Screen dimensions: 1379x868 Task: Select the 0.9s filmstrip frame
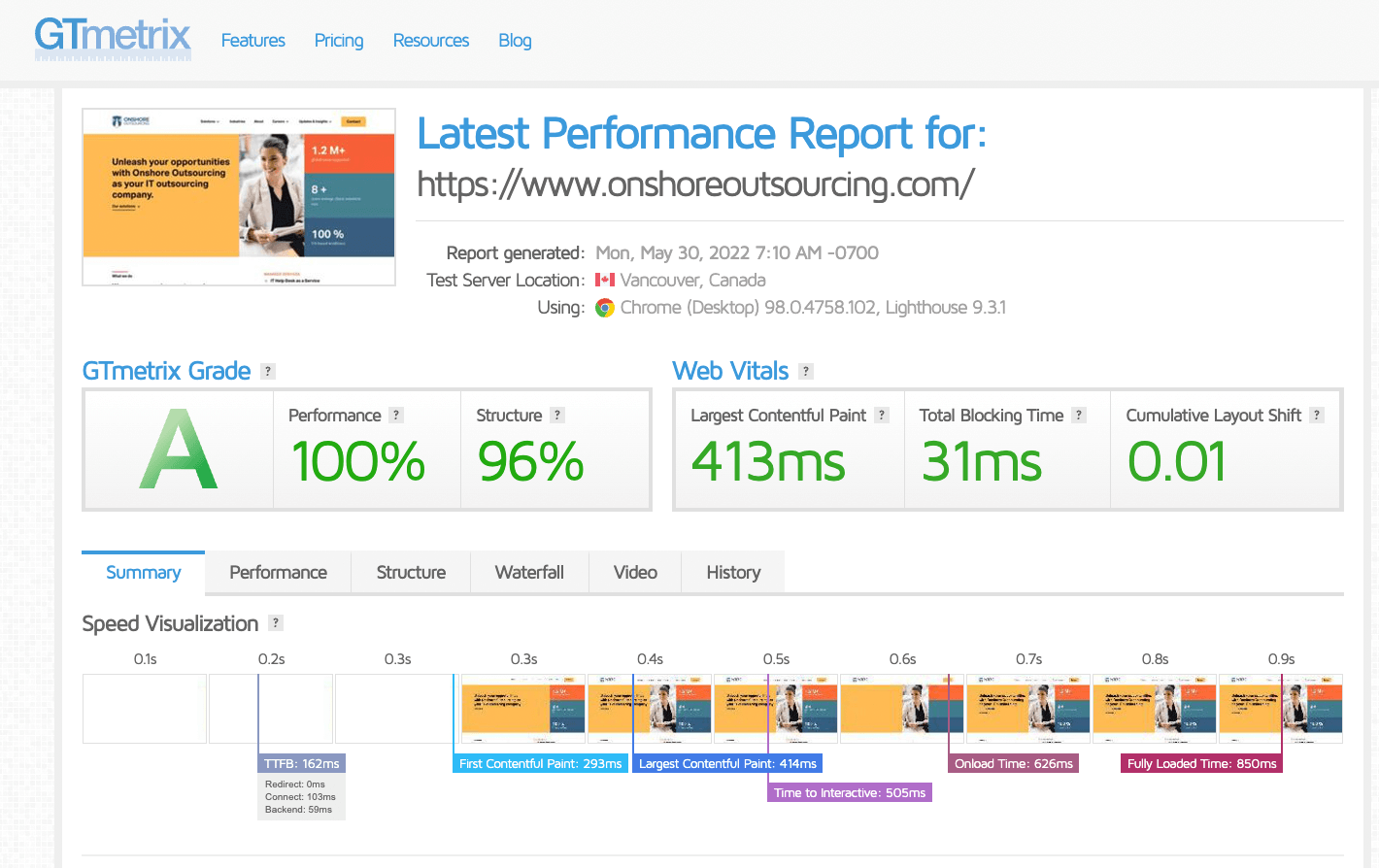pos(1281,709)
